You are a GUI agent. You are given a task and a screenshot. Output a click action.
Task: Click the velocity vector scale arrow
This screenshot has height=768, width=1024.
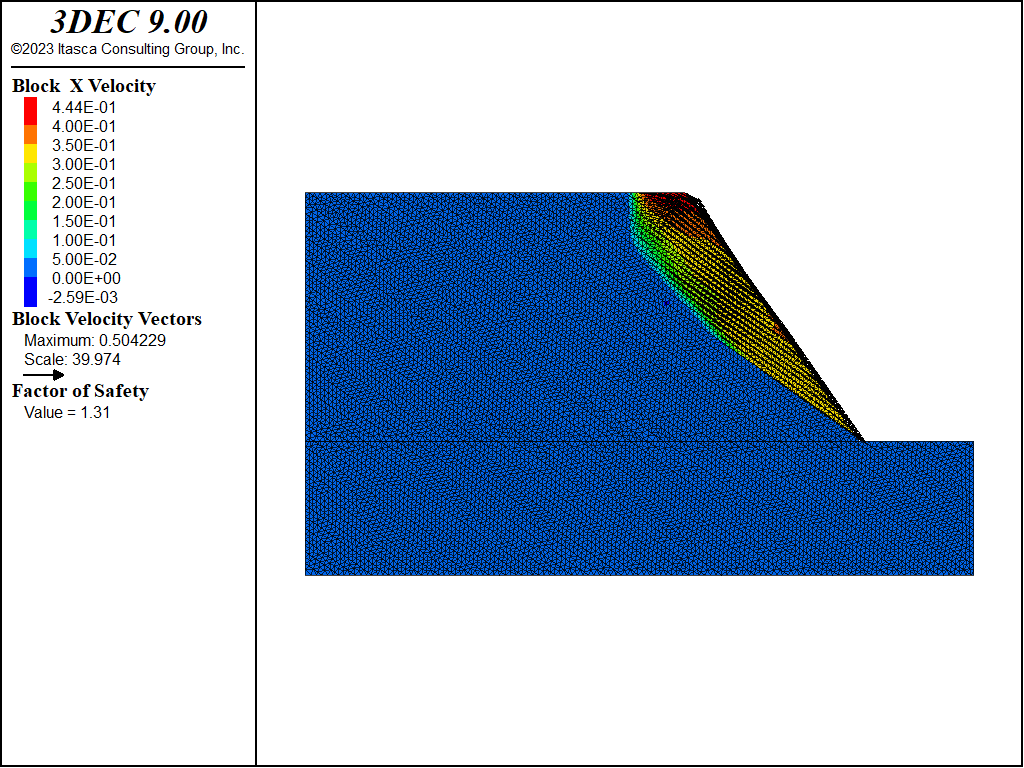(x=44, y=374)
